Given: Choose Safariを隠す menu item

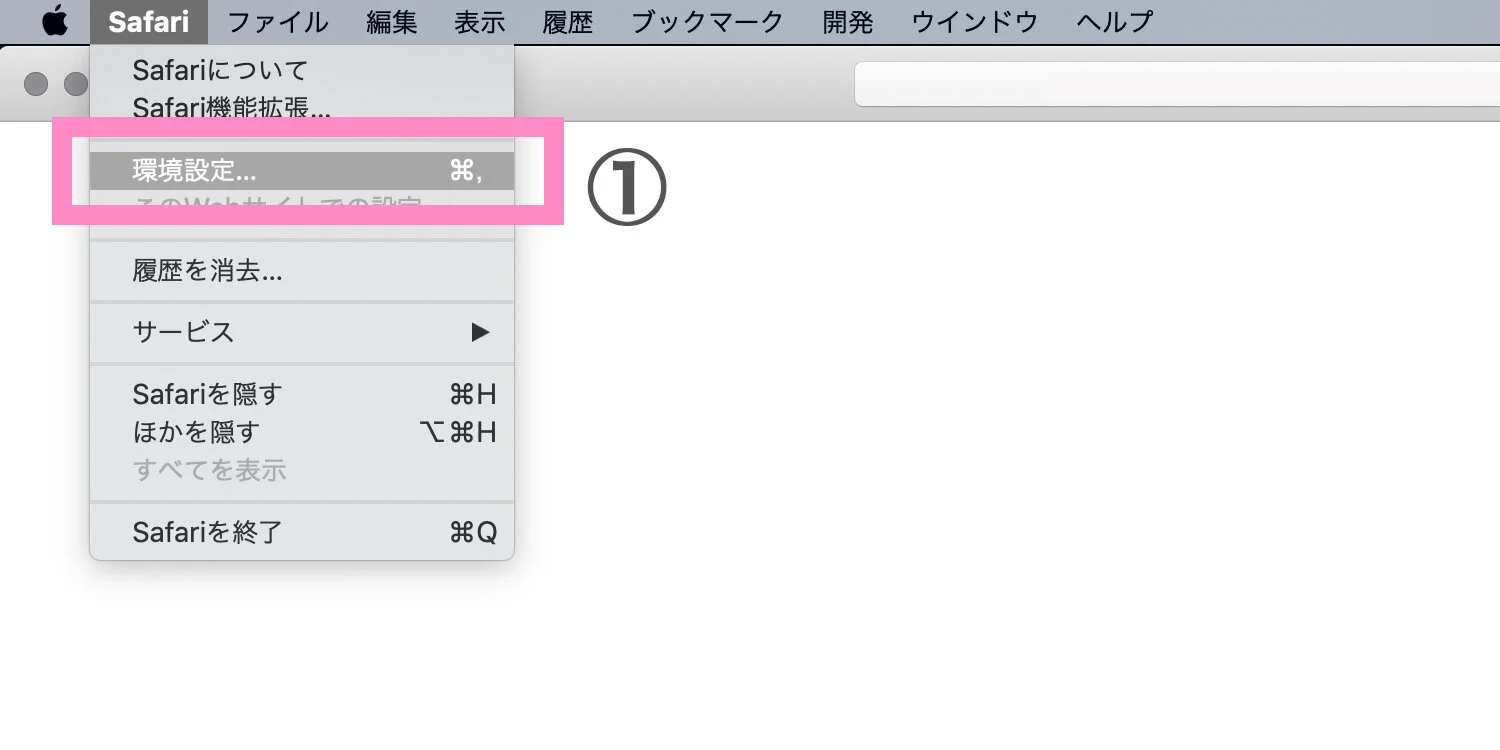Looking at the screenshot, I should click(x=302, y=394).
